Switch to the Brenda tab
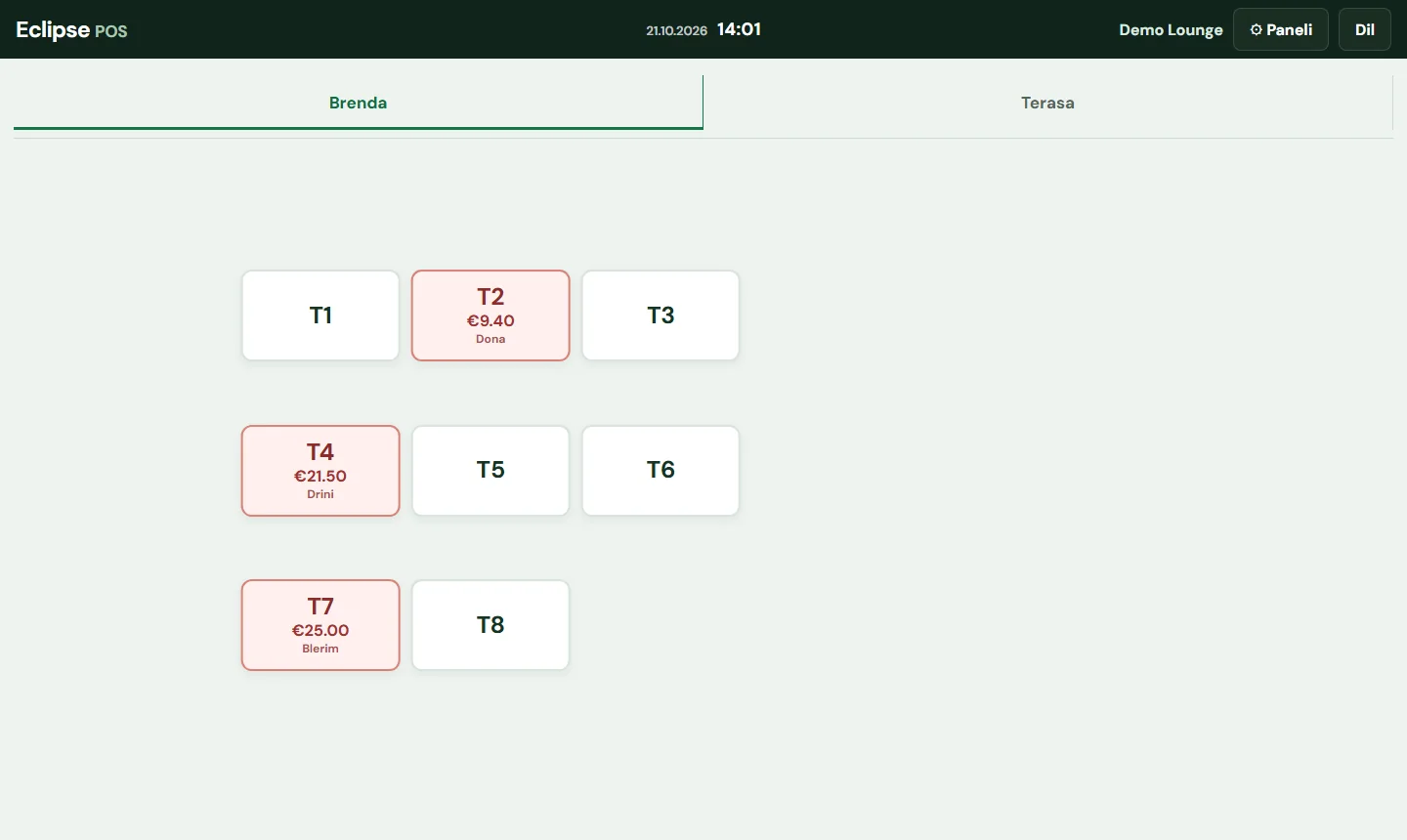Viewport: 1407px width, 840px height. click(358, 103)
